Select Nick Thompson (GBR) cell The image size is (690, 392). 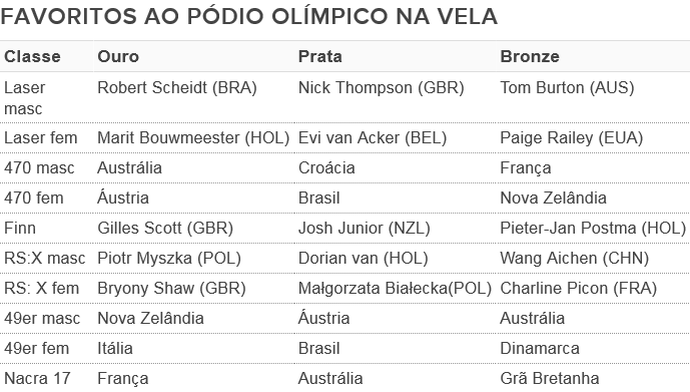click(381, 88)
